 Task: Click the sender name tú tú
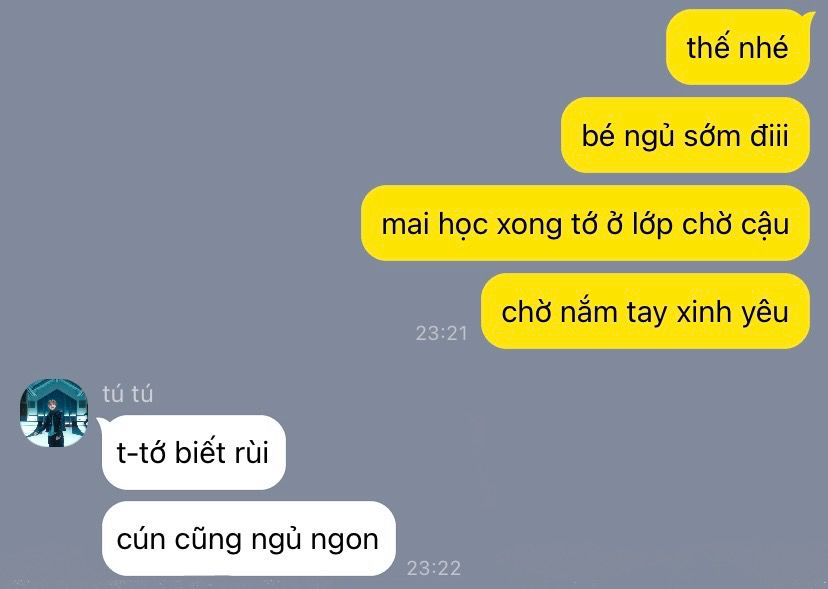point(127,394)
